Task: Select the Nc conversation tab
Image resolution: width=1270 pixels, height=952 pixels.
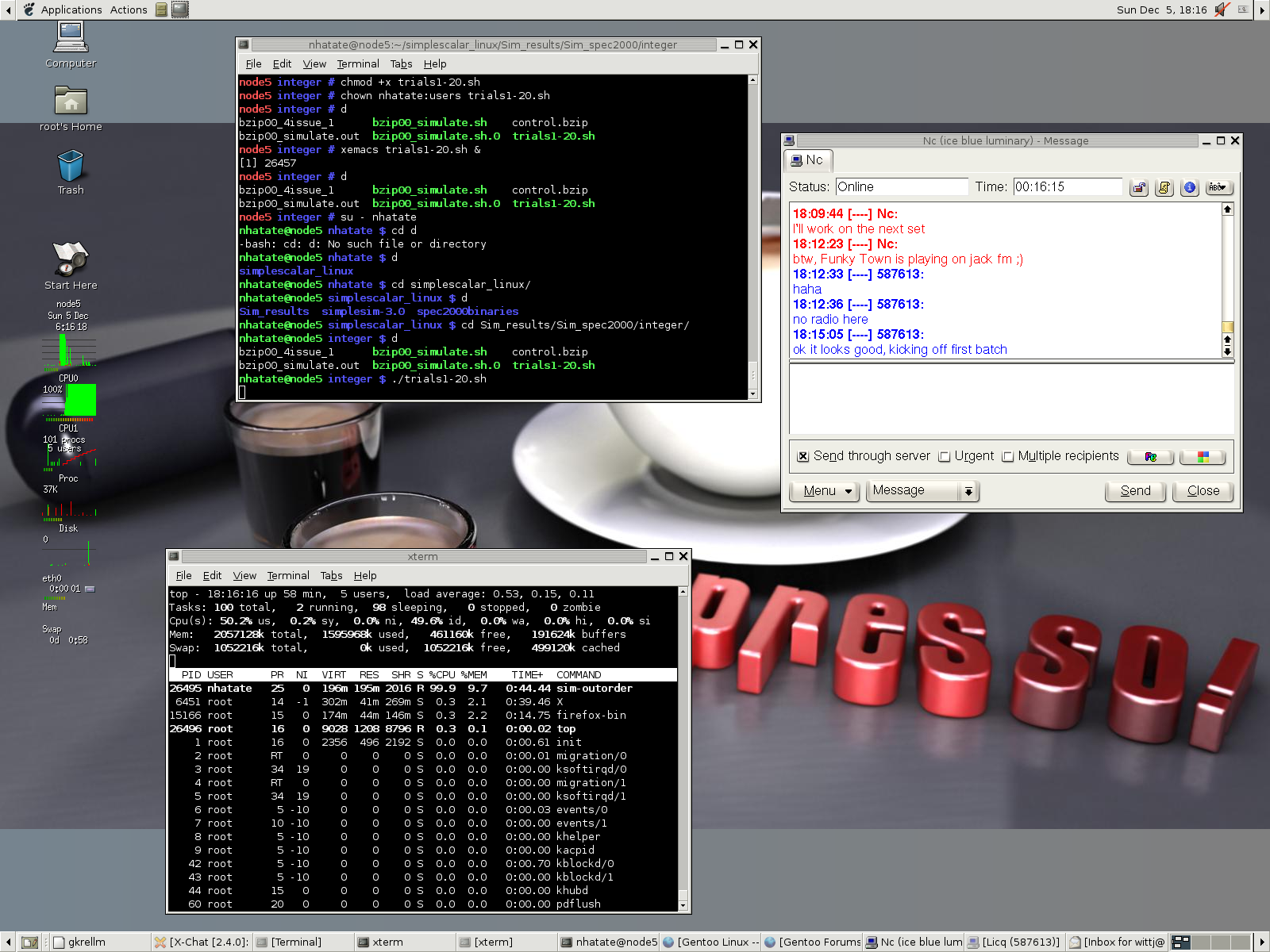Action: [807, 160]
